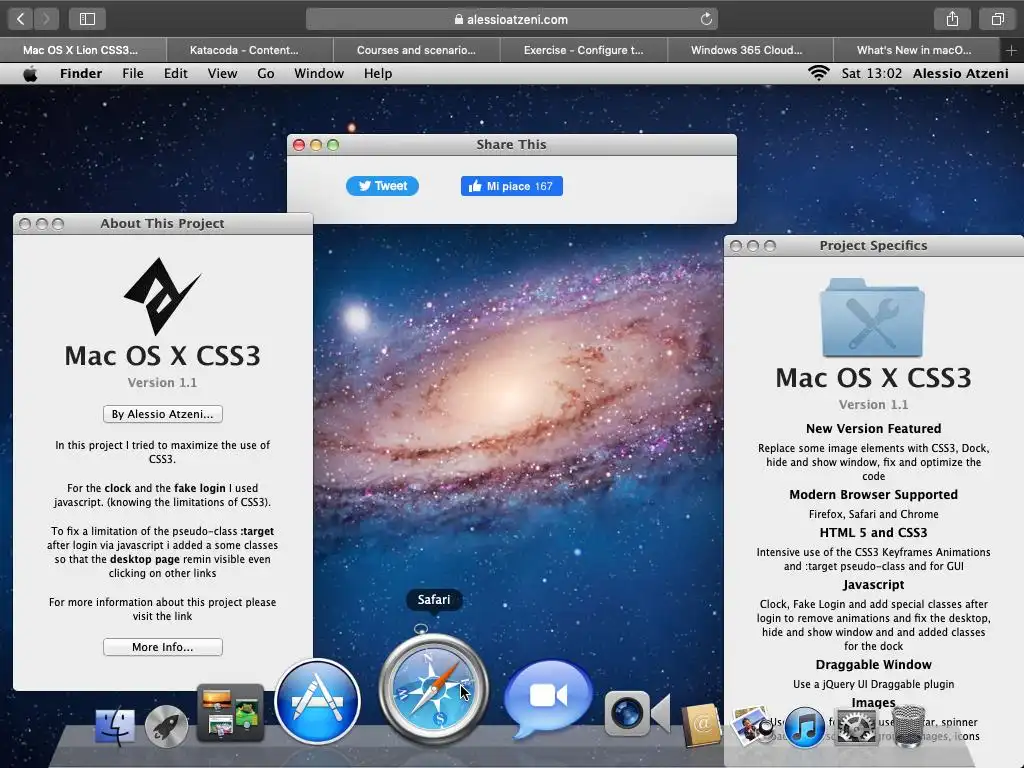Click the Tweet button
The image size is (1024, 768).
click(382, 186)
